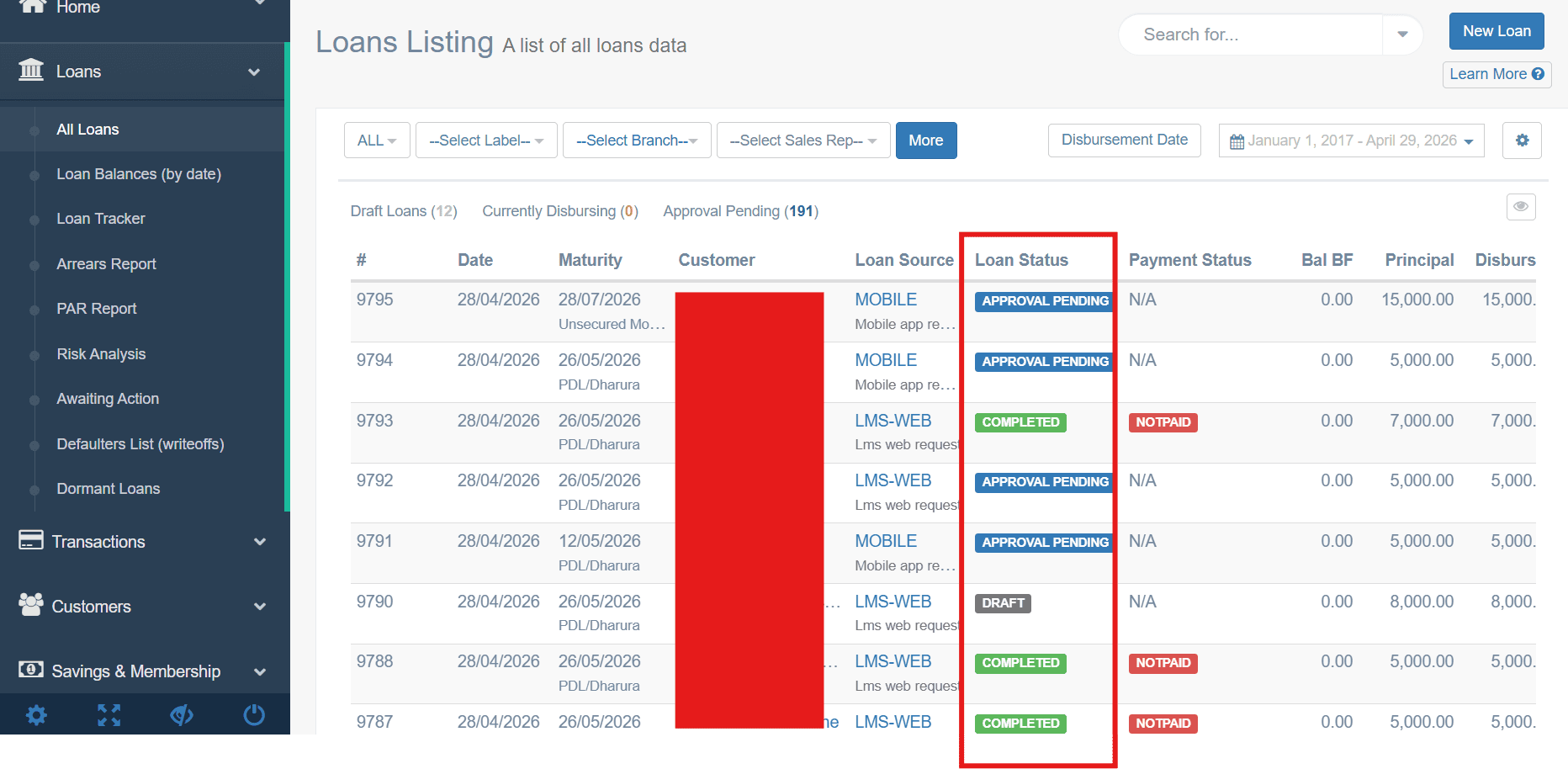Sort by the Principal column header
Image resolution: width=1568 pixels, height=769 pixels.
point(1419,260)
